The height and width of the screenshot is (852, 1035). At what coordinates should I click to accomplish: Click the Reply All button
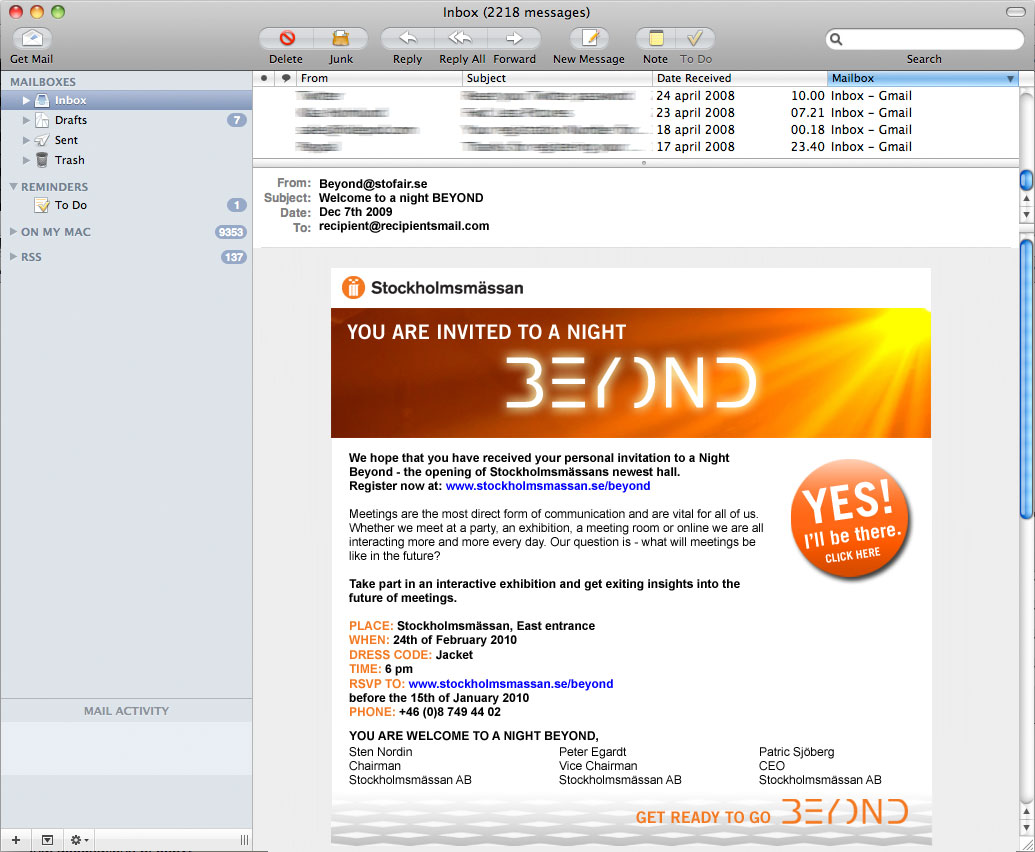(460, 38)
